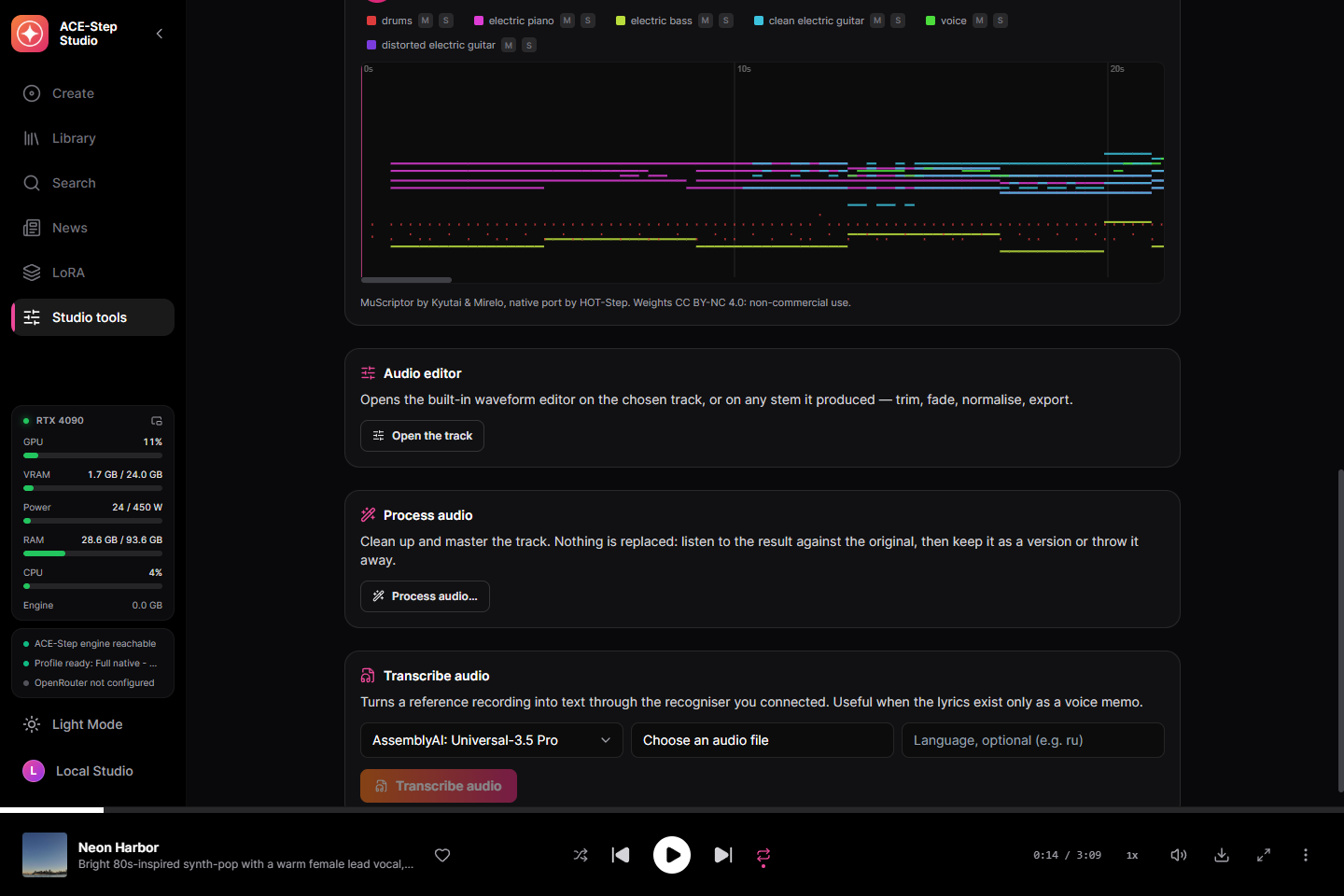Click the volume speaker icon

[1179, 855]
